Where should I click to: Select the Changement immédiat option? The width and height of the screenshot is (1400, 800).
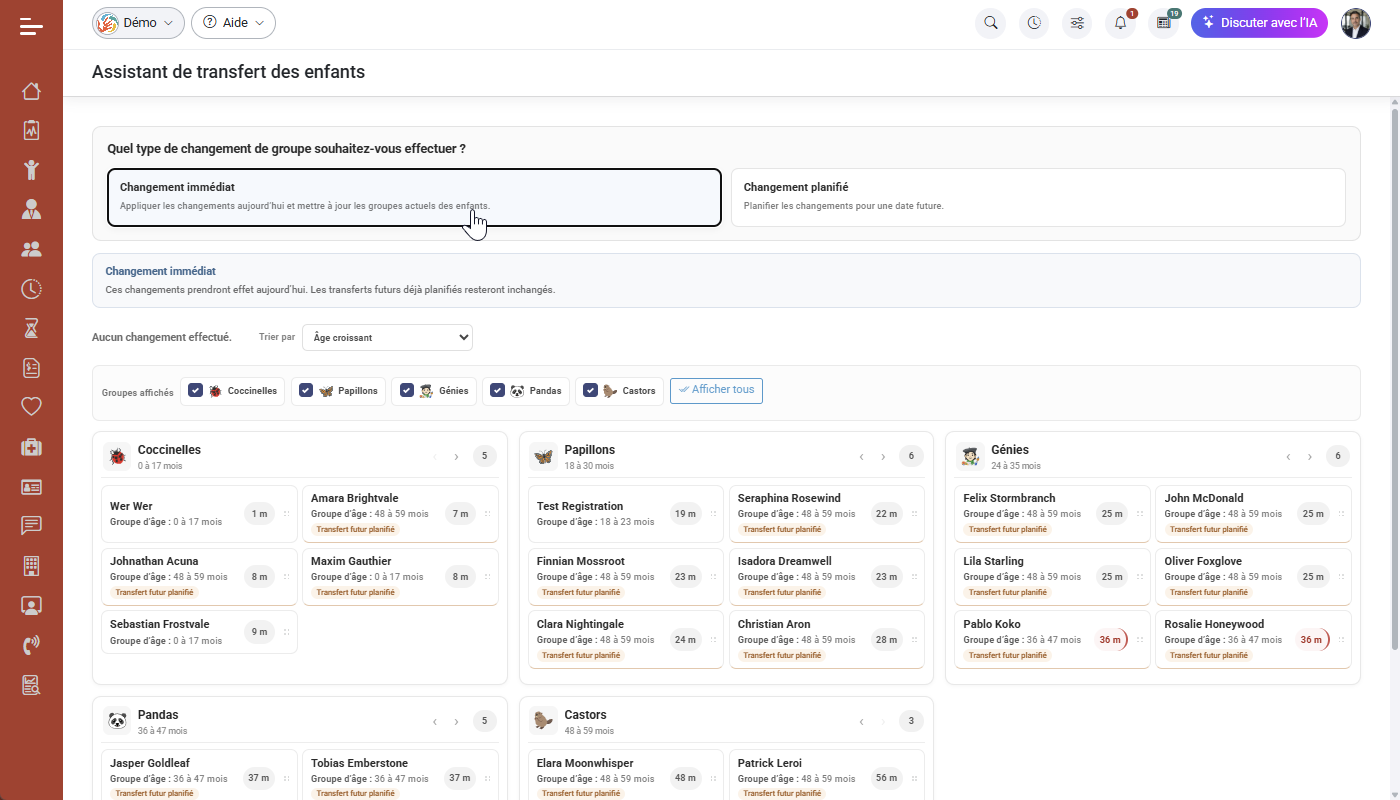(x=414, y=198)
